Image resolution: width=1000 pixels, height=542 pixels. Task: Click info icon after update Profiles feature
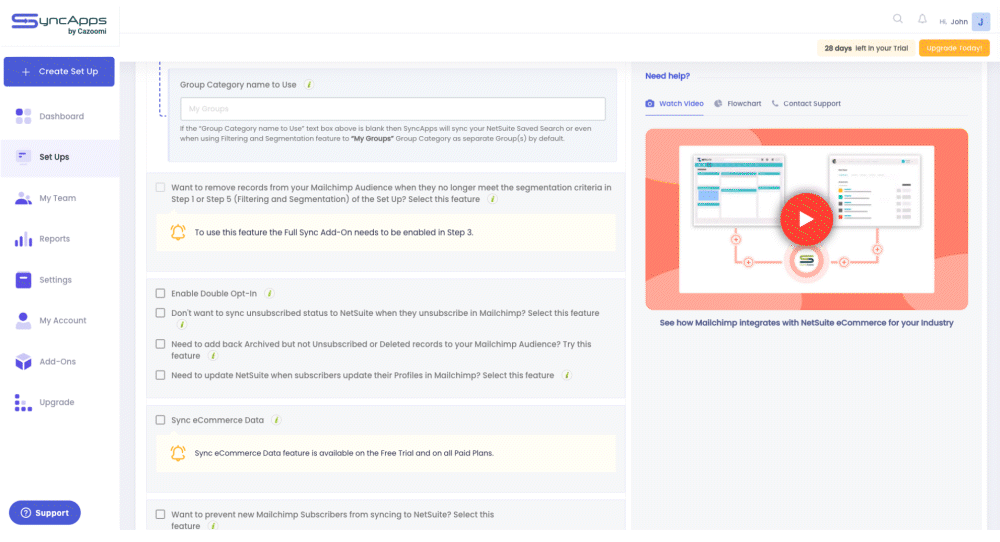click(x=566, y=375)
